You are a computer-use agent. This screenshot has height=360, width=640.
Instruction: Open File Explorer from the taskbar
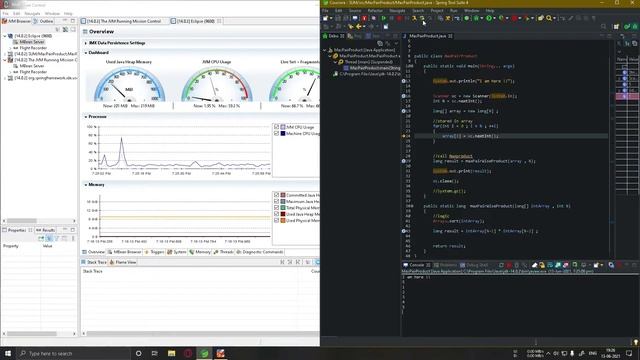[171, 353]
